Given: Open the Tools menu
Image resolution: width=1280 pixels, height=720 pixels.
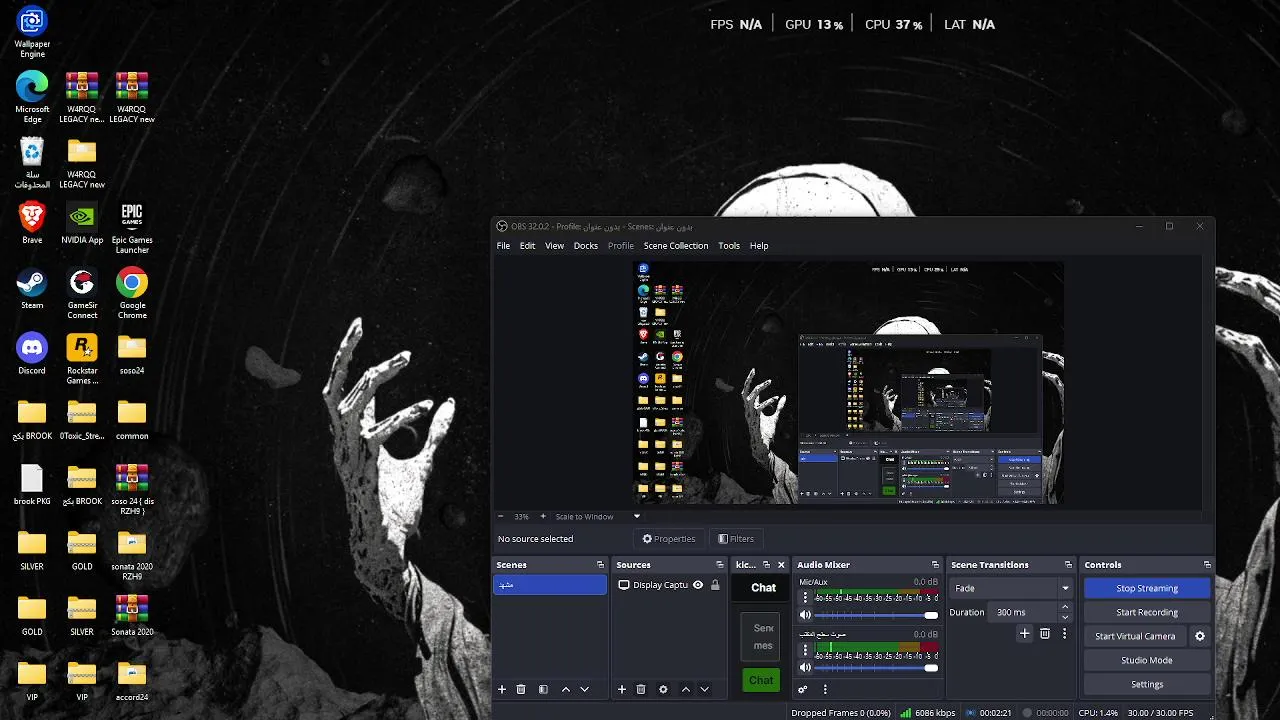Looking at the screenshot, I should (729, 246).
